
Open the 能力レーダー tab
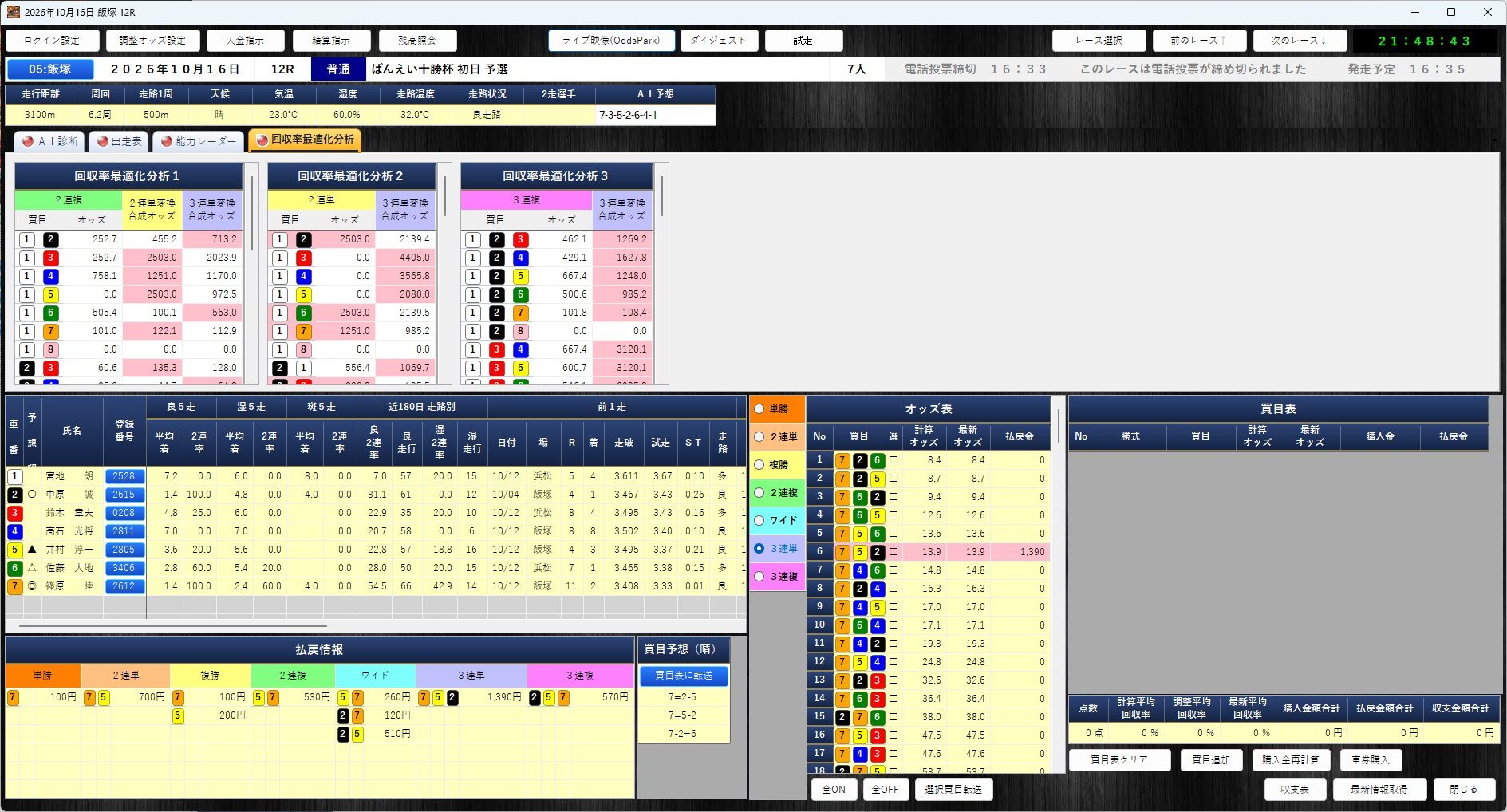coord(198,141)
